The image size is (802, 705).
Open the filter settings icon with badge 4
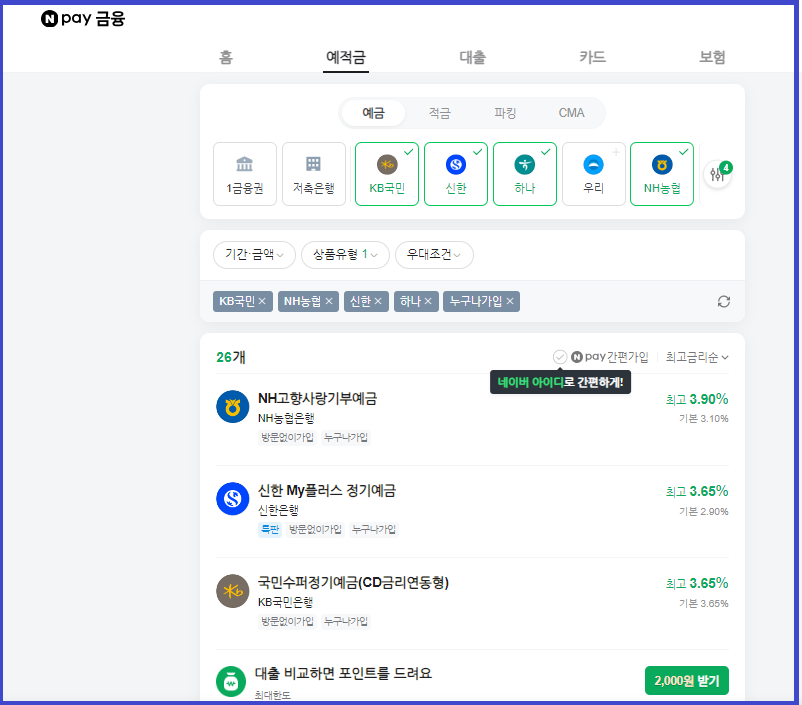click(x=718, y=174)
